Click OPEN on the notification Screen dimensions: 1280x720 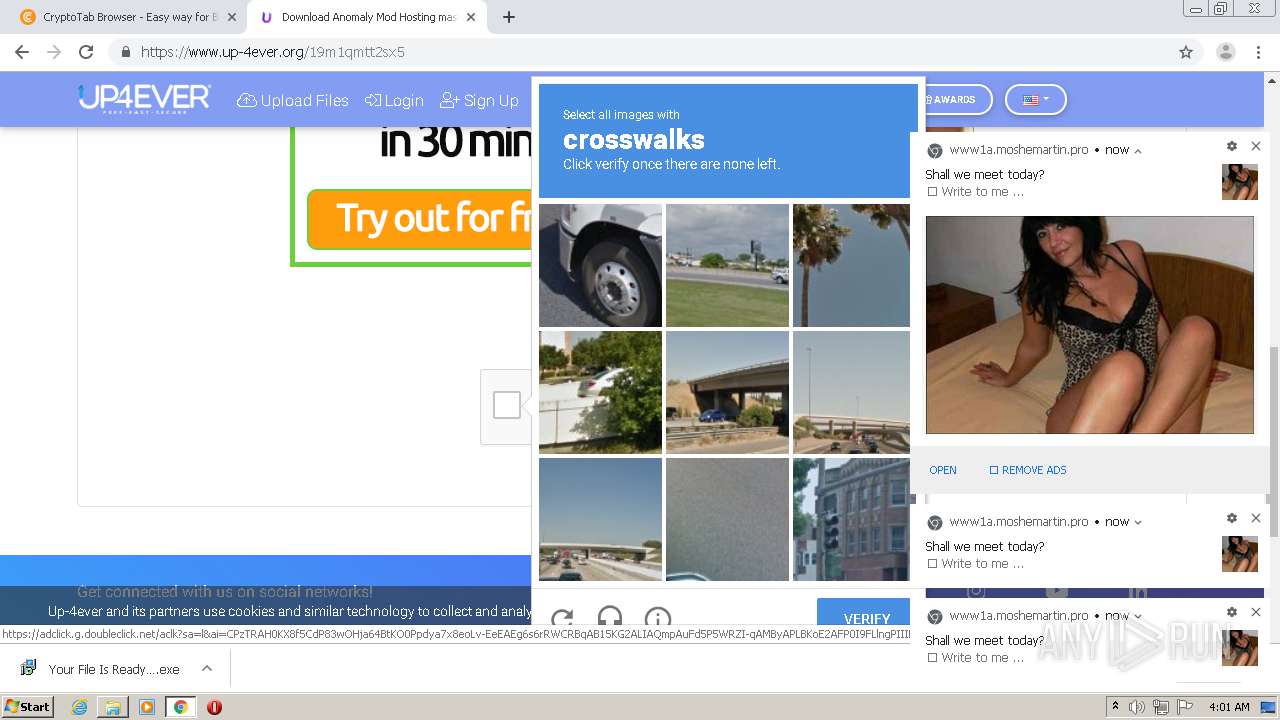coord(943,470)
